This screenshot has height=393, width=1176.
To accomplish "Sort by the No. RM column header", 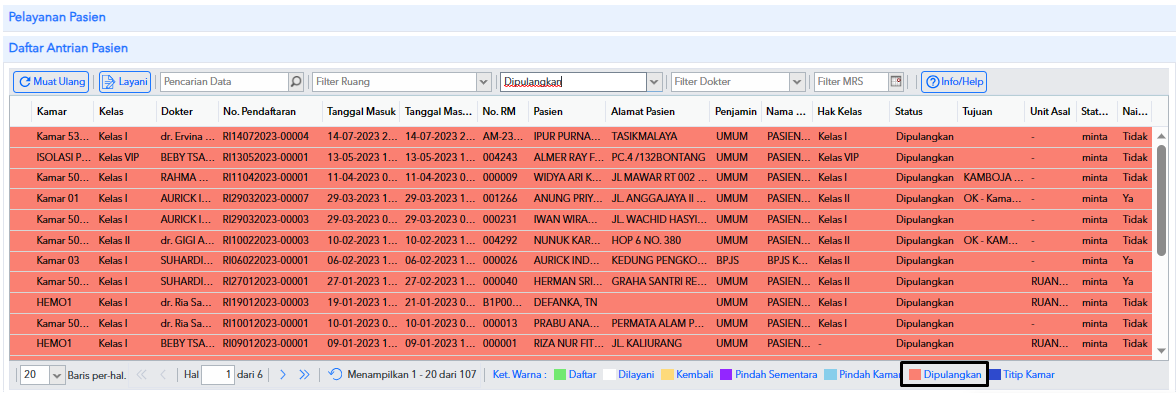I will pyautogui.click(x=500, y=111).
